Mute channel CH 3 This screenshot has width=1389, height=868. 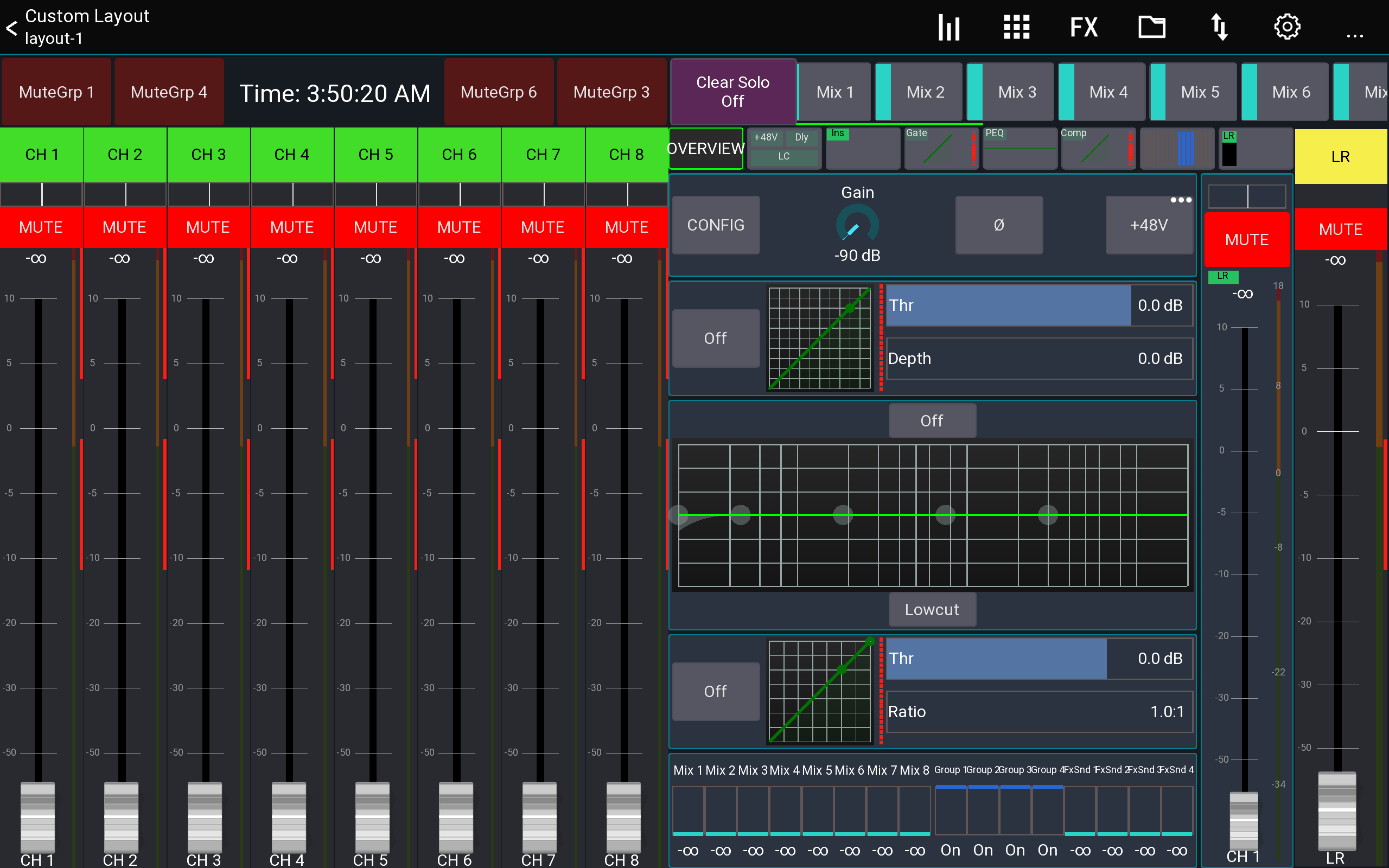pos(208,227)
